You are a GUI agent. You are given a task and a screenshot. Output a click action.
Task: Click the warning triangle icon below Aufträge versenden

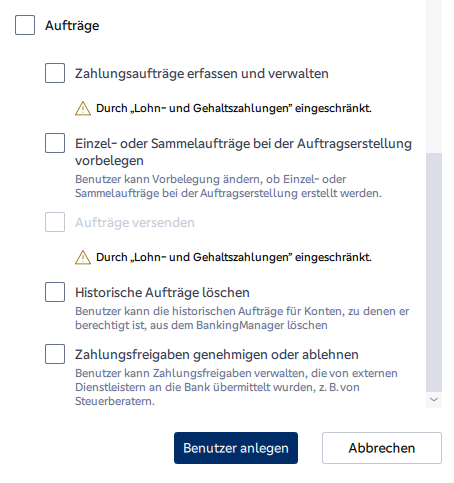[83, 258]
